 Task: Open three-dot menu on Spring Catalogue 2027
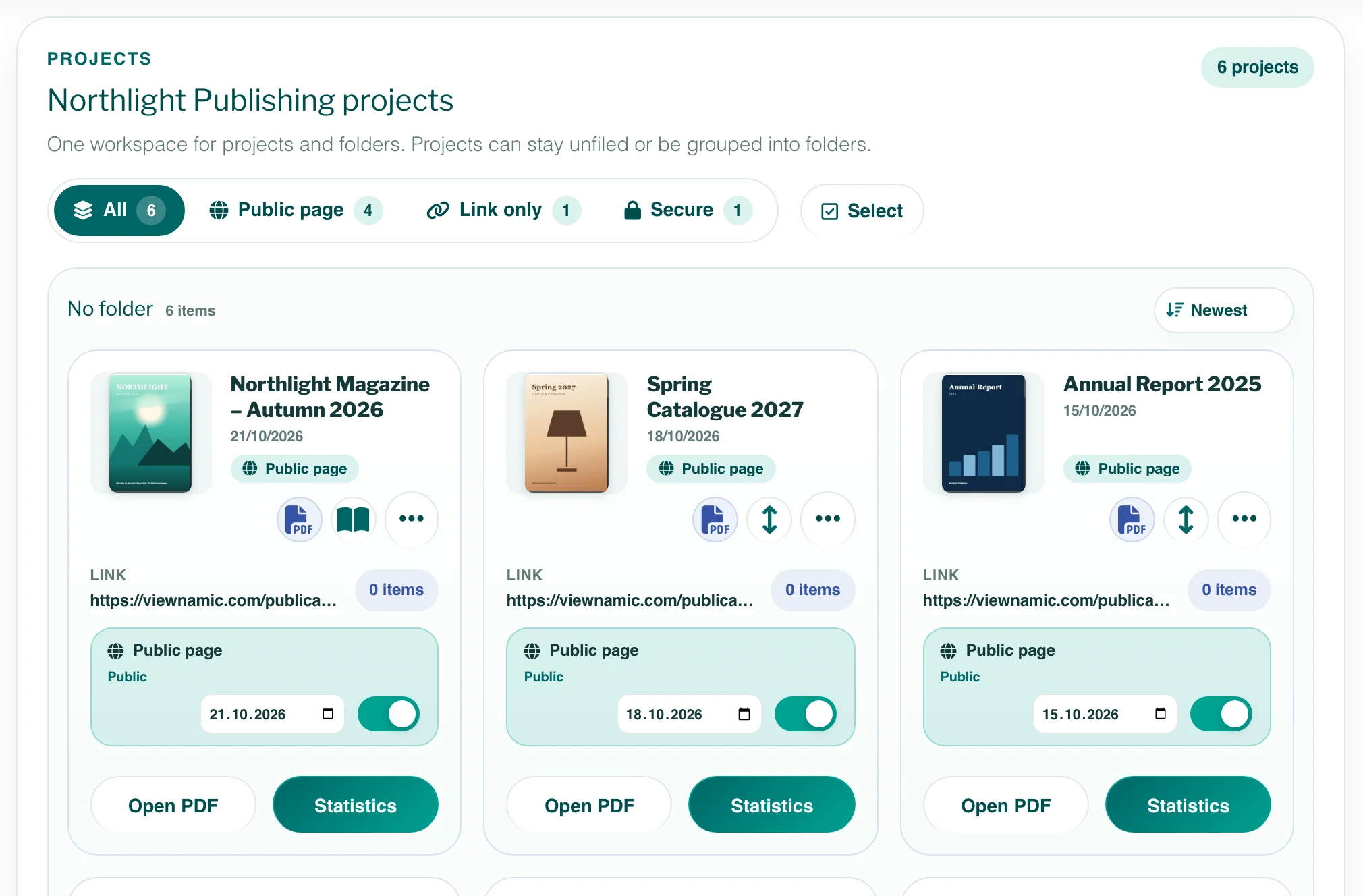tap(827, 519)
